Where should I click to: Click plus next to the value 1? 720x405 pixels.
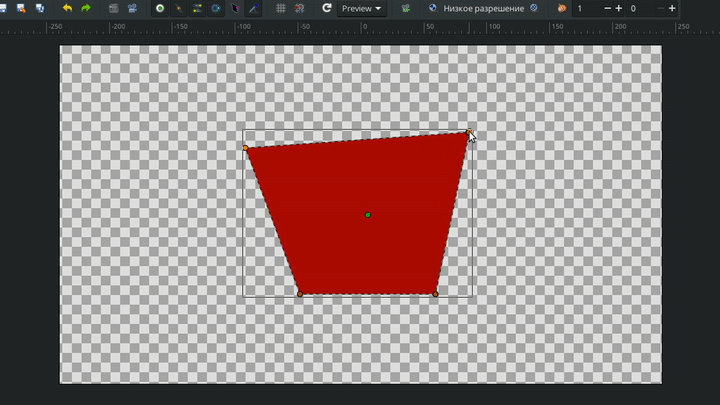618,8
